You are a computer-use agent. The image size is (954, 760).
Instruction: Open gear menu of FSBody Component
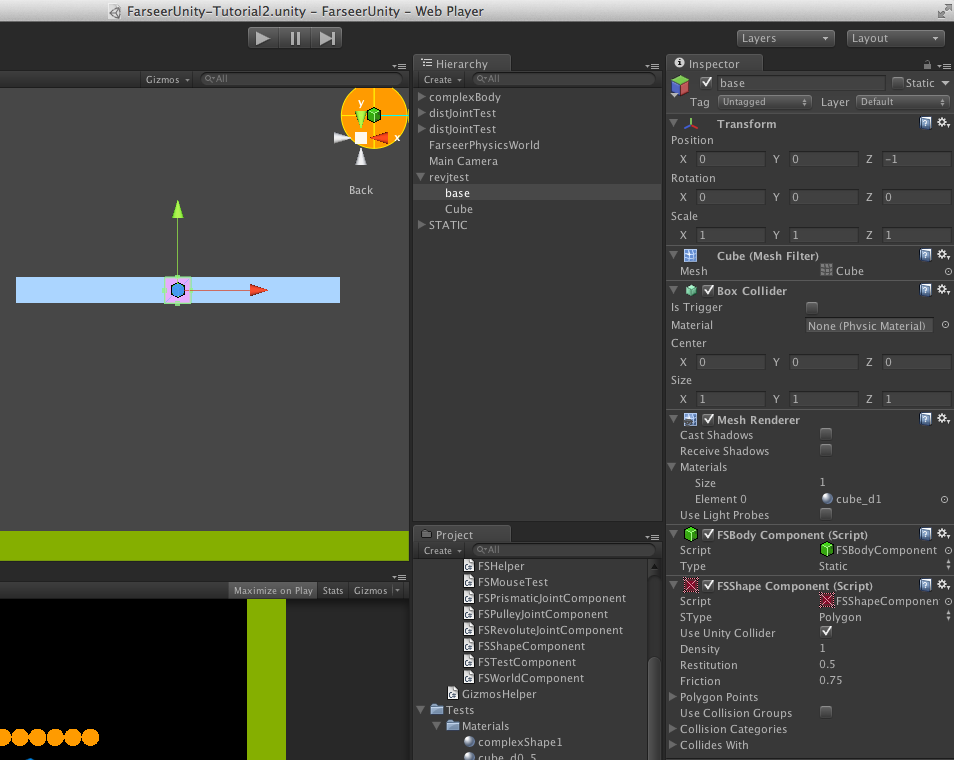tap(943, 533)
